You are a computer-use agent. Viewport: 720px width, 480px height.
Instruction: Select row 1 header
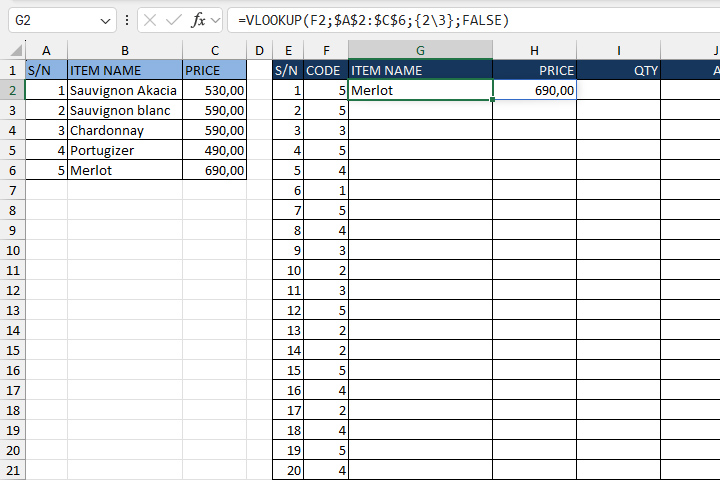pos(12,70)
